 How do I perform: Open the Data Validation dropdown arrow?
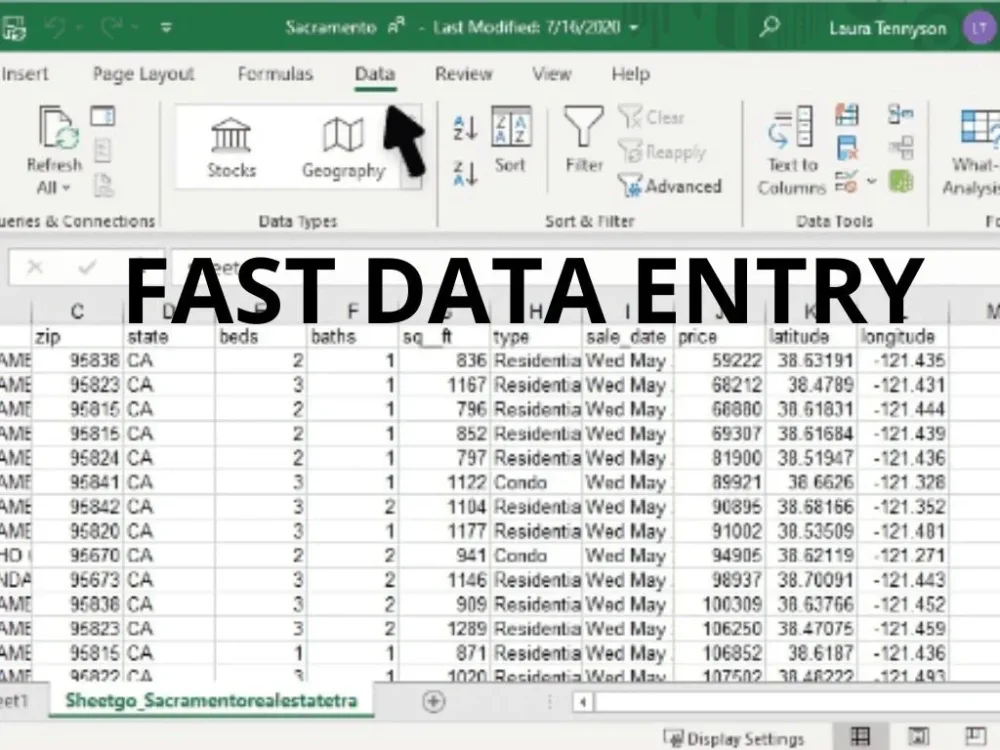pos(872,182)
